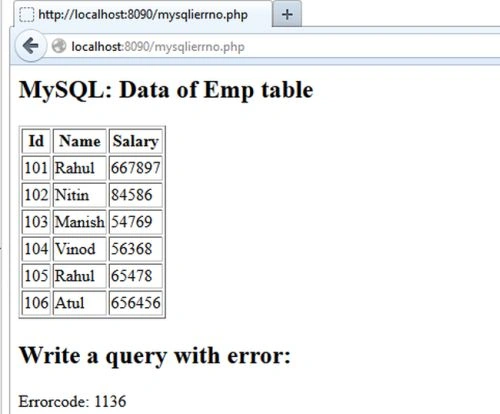The image size is (500, 414).
Task: Select salary value 84586
Action: pos(136,195)
